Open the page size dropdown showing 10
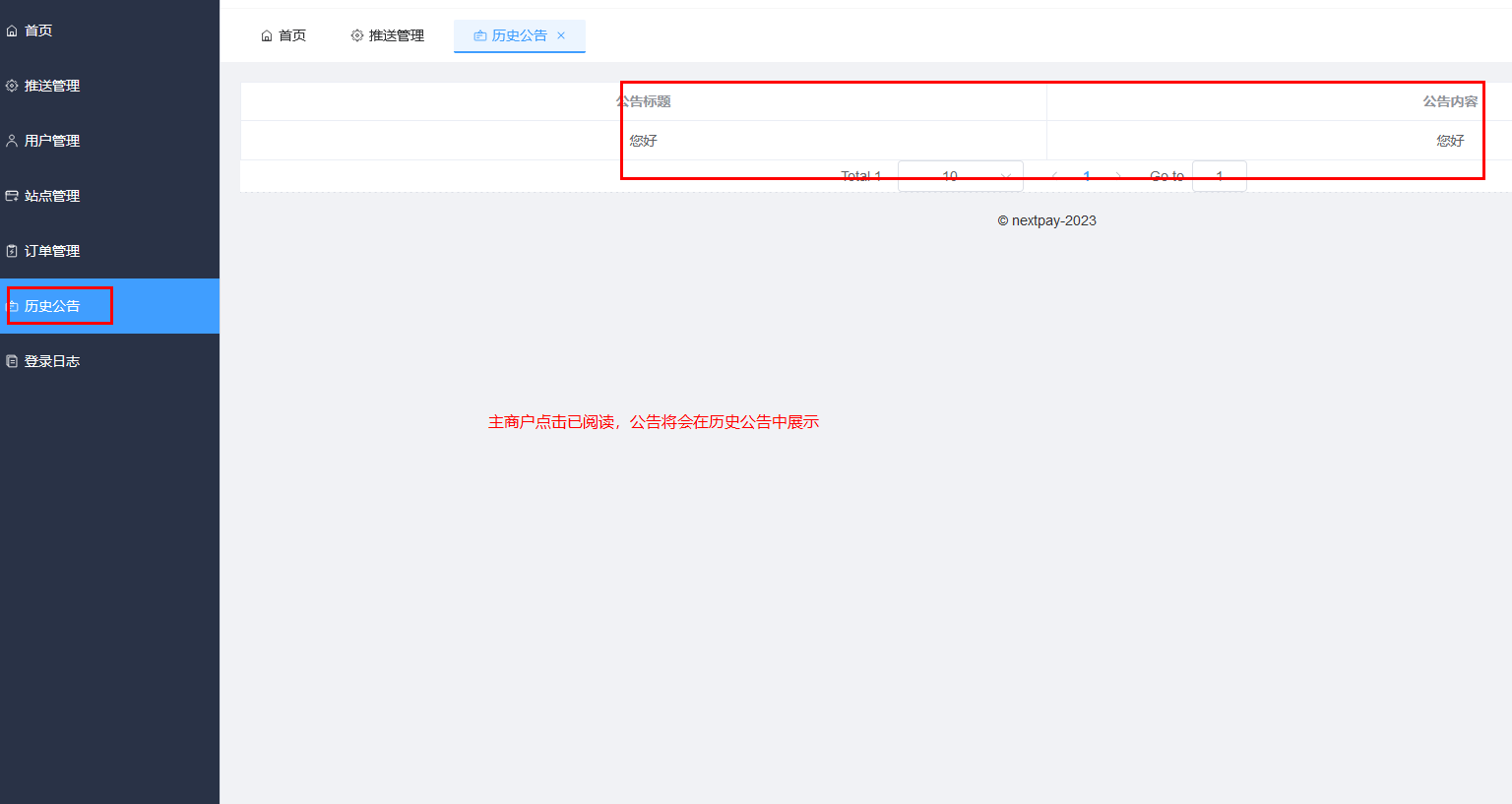The width and height of the screenshot is (1512, 804). click(961, 176)
